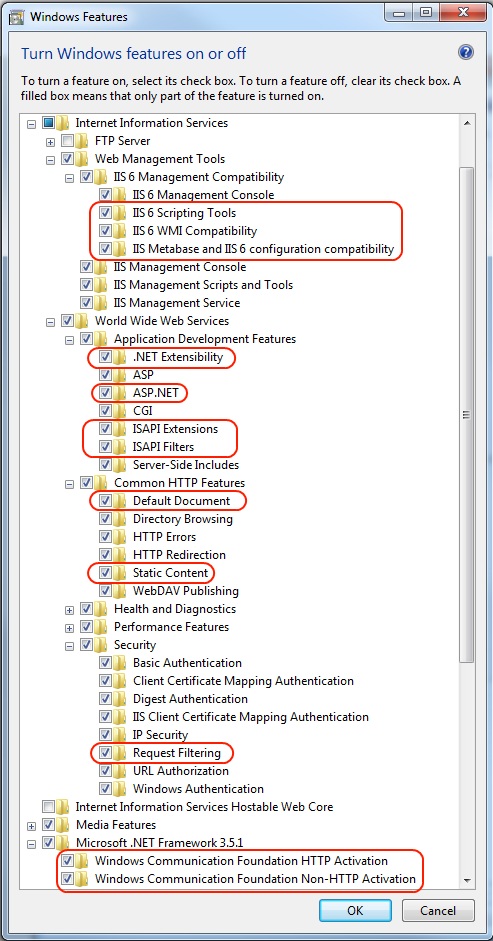Click the folder icon beside ASP.NET
Screen dimensions: 493x941
tap(121, 393)
